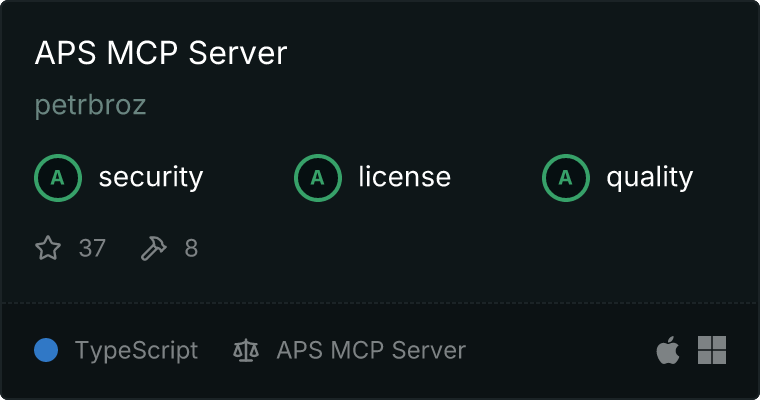The width and height of the screenshot is (760, 400).
Task: Click the license grade A badge
Action: coord(318,178)
